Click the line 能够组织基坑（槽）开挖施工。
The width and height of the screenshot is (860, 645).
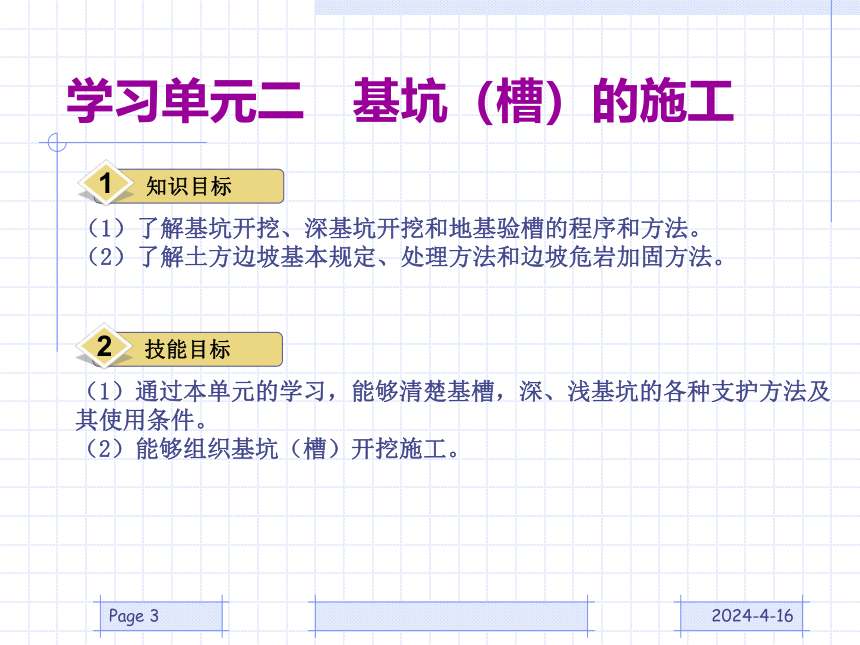[271, 449]
